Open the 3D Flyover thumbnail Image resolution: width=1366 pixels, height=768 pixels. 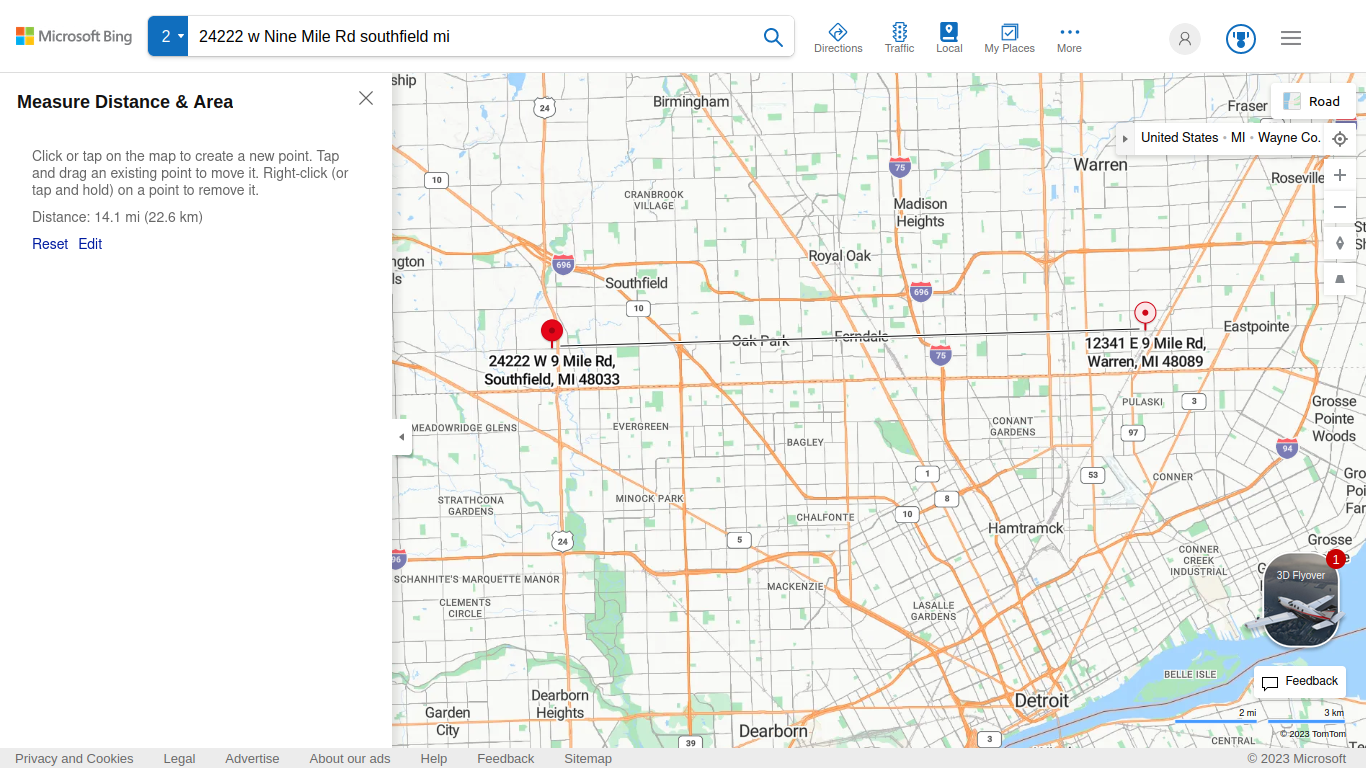1300,600
